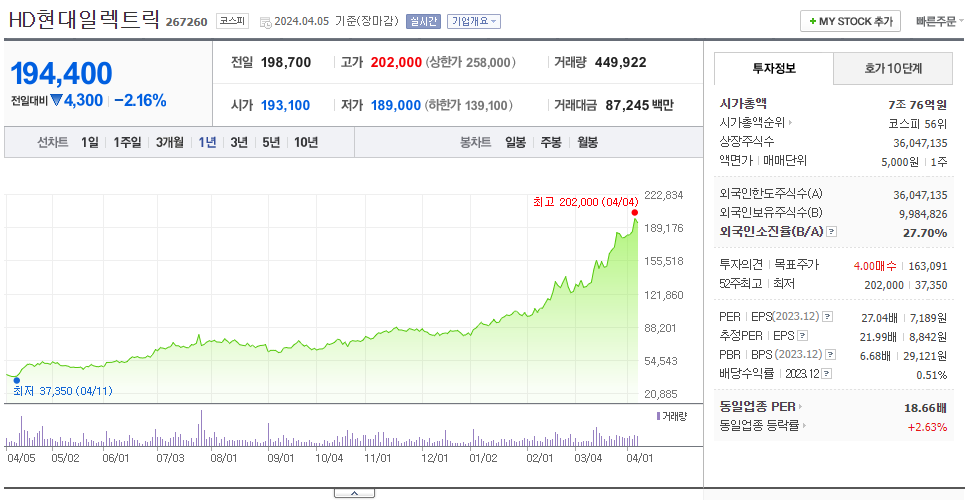Click the 4.00매수 investment opinion value
This screenshot has width=968, height=500.
point(875,266)
